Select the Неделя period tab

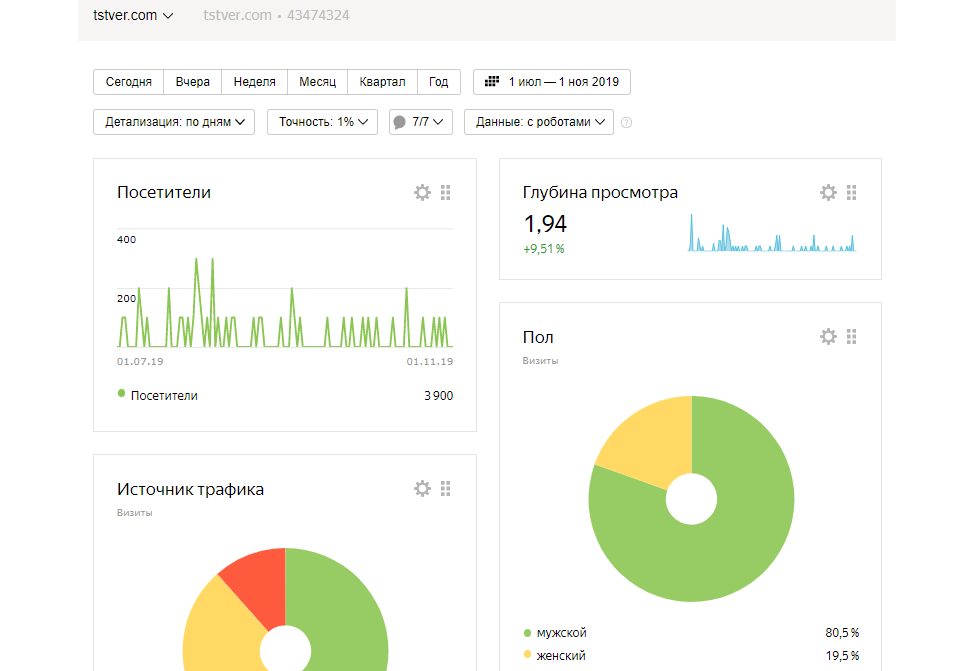point(255,82)
